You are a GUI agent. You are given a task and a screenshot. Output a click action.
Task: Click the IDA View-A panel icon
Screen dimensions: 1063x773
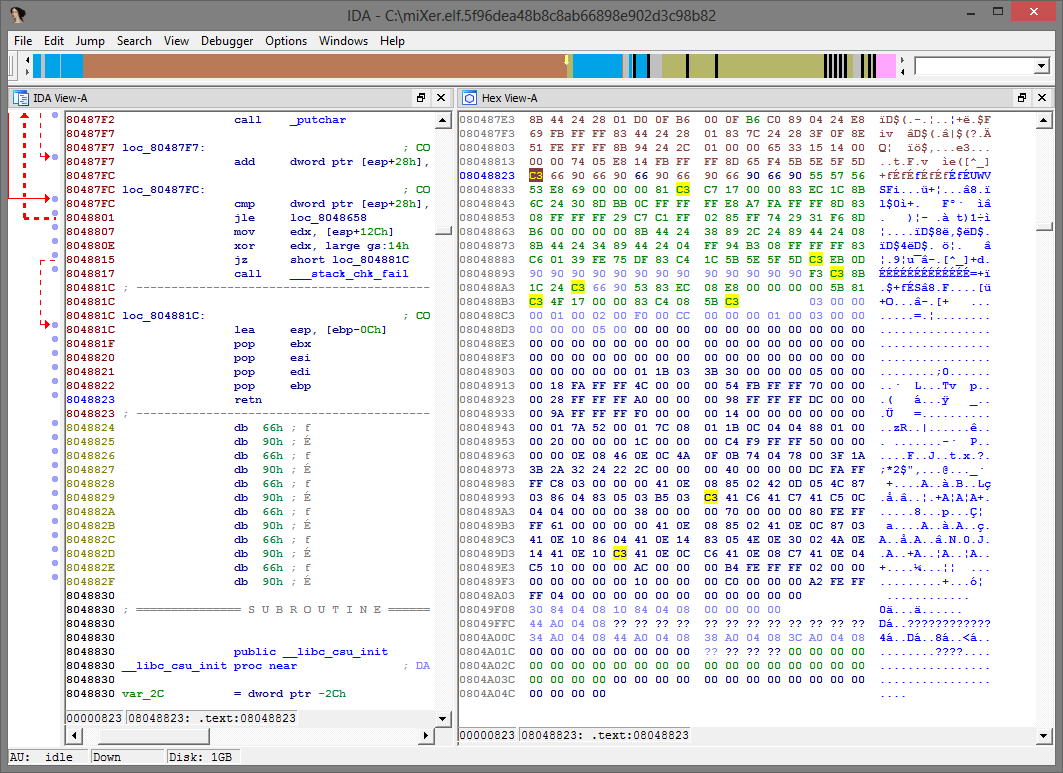[x=21, y=98]
